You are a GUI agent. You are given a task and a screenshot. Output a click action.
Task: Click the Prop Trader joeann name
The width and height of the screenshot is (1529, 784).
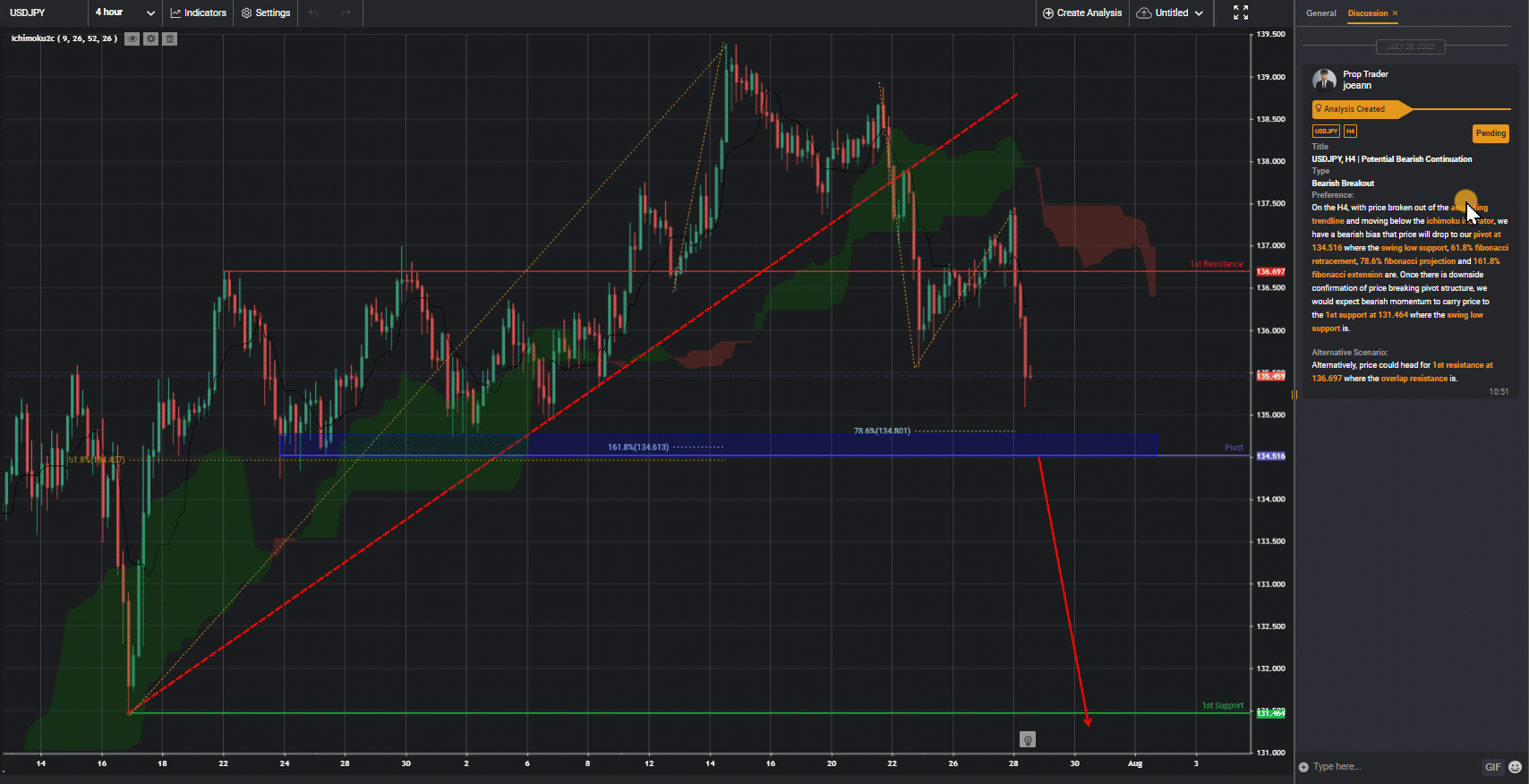pos(1365,80)
